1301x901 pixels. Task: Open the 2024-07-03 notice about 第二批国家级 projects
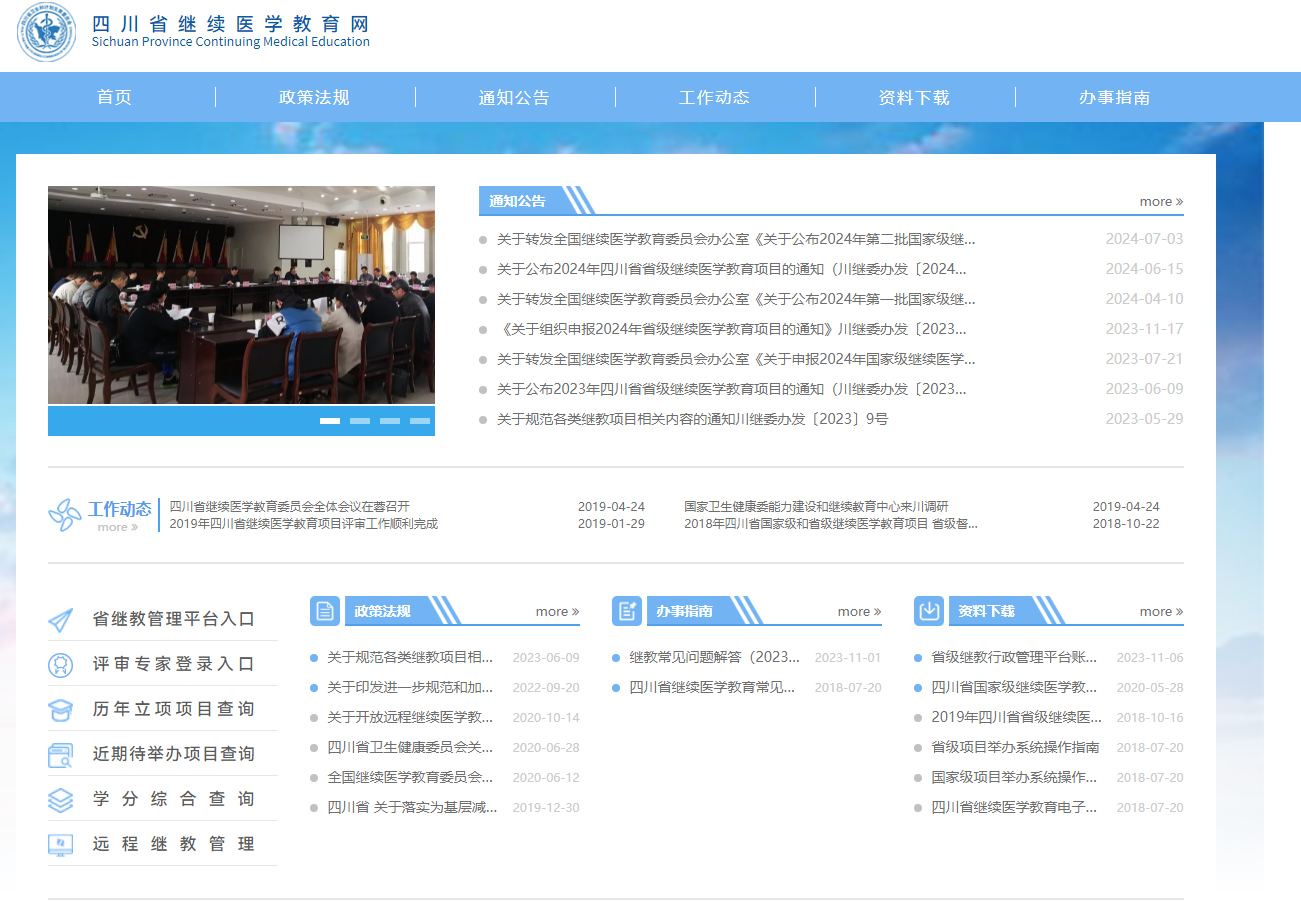click(x=735, y=239)
